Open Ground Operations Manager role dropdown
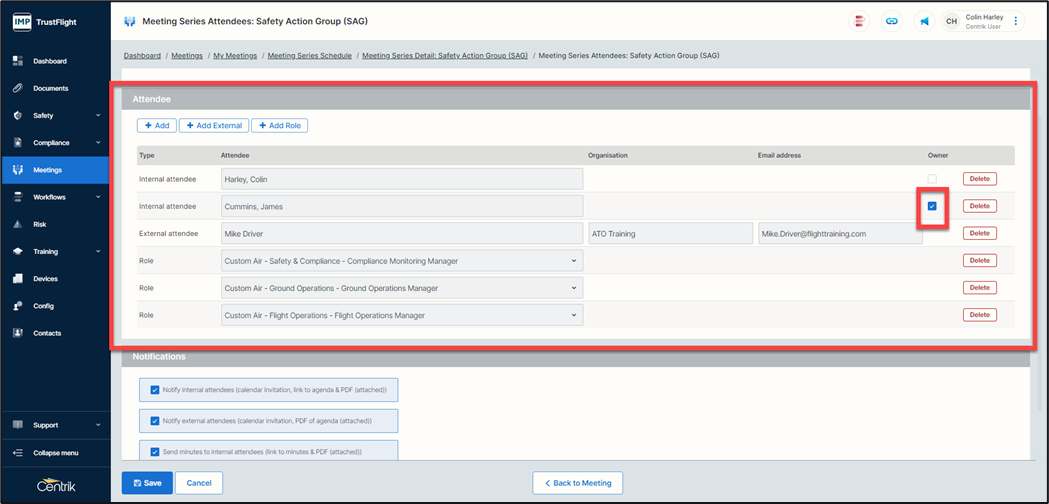Viewport: 1049px width, 504px height. (402, 288)
